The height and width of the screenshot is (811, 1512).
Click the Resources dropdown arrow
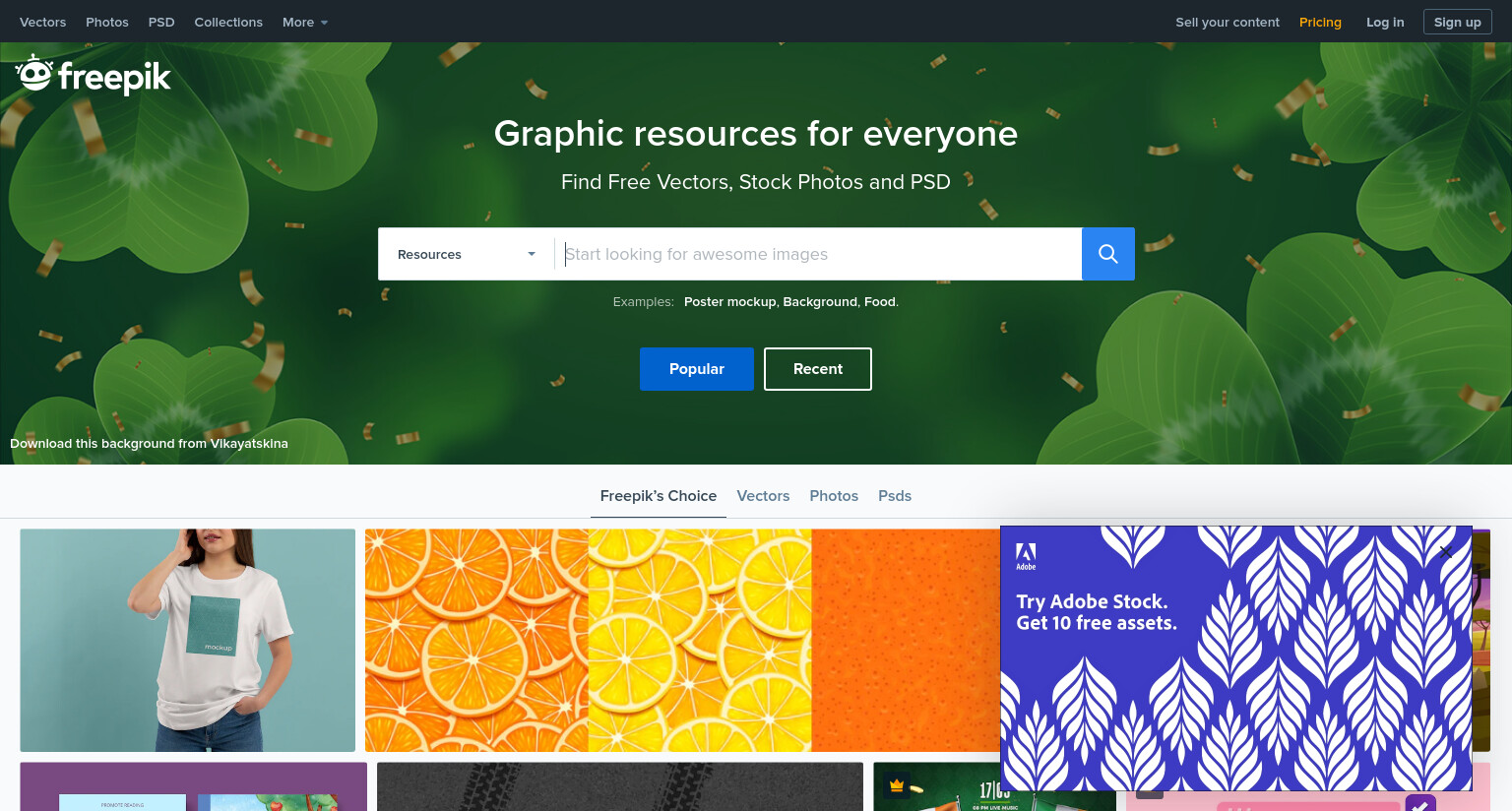coord(532,254)
